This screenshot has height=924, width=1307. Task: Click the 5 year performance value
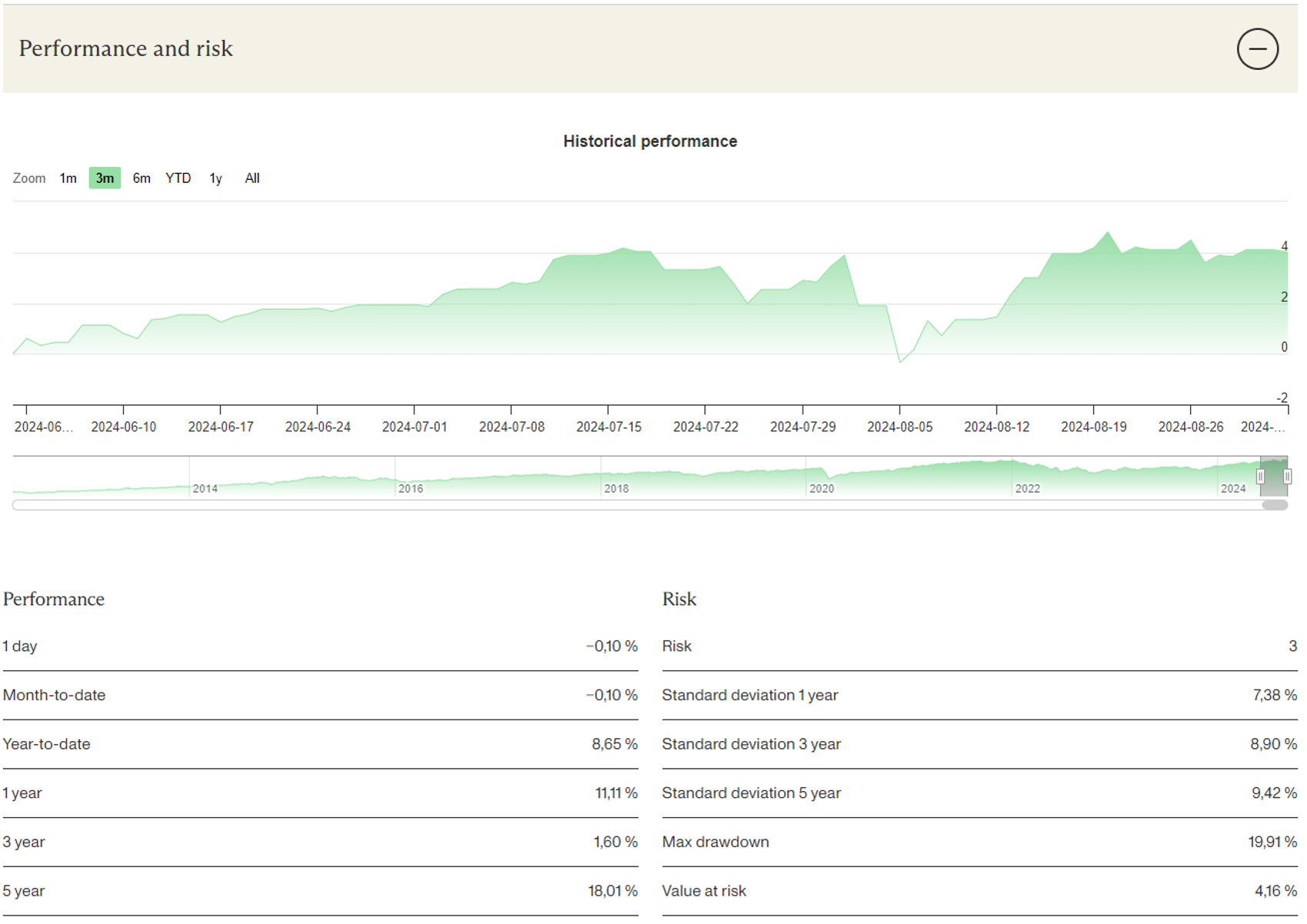(x=612, y=890)
